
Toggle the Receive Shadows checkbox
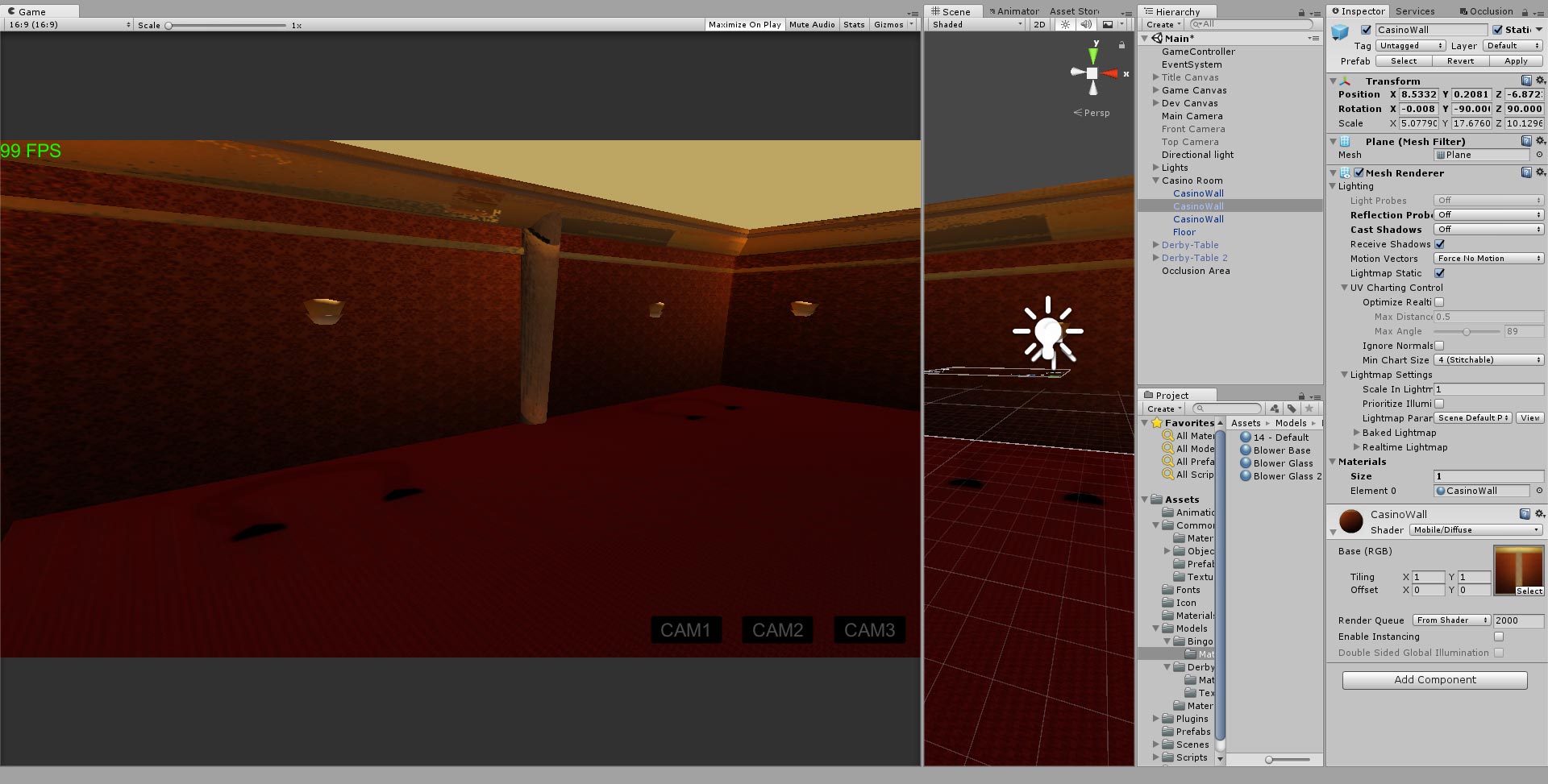point(1439,244)
